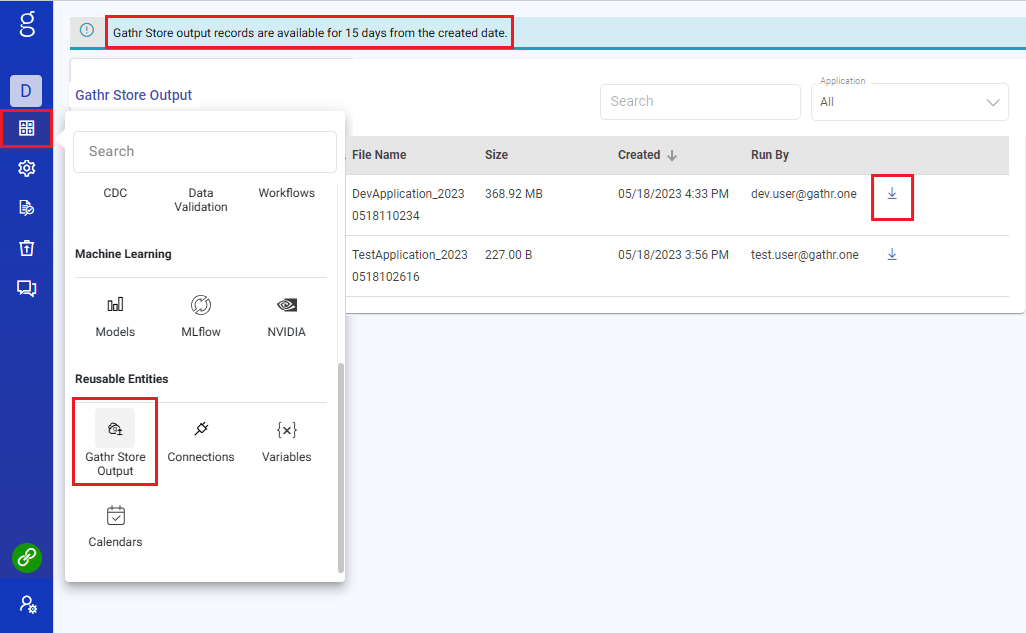Open Gathr Store Output menu item
The image size is (1026, 633).
point(115,441)
